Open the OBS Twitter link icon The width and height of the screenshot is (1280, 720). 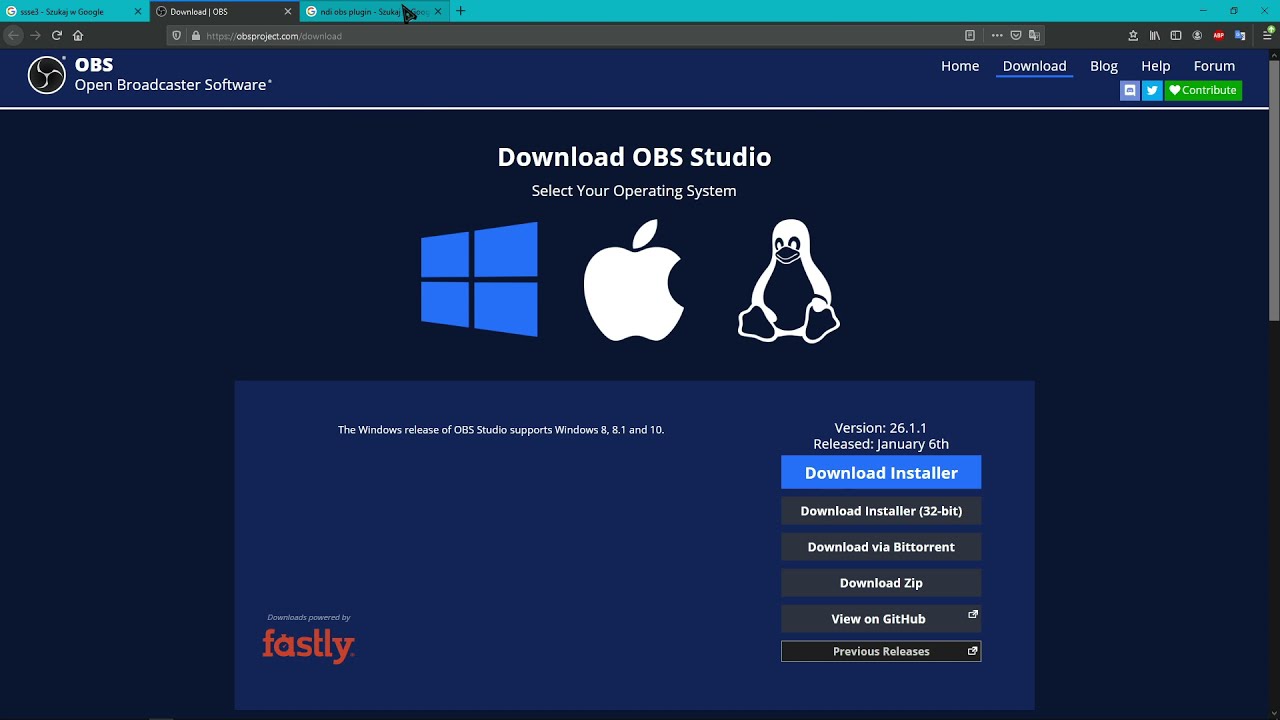click(1152, 90)
